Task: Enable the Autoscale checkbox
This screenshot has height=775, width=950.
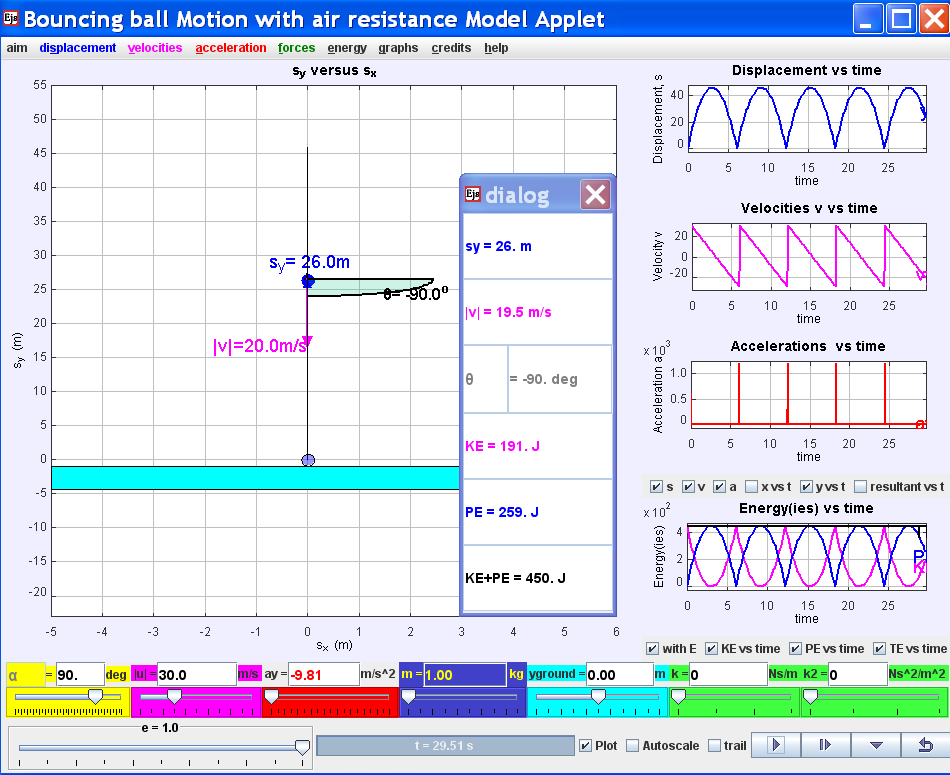Action: pyautogui.click(x=633, y=746)
